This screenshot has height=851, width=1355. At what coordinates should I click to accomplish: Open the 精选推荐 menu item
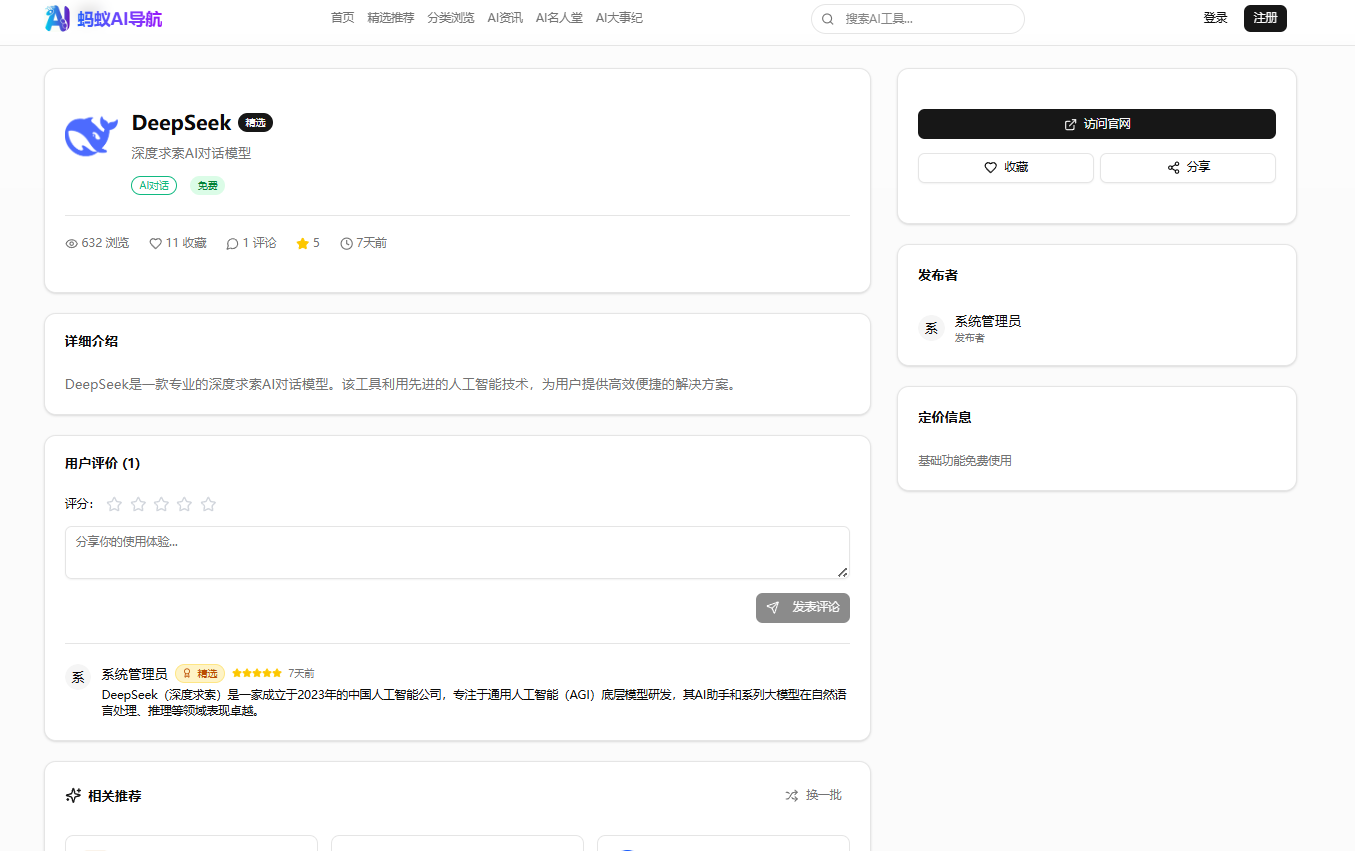pyautogui.click(x=390, y=17)
